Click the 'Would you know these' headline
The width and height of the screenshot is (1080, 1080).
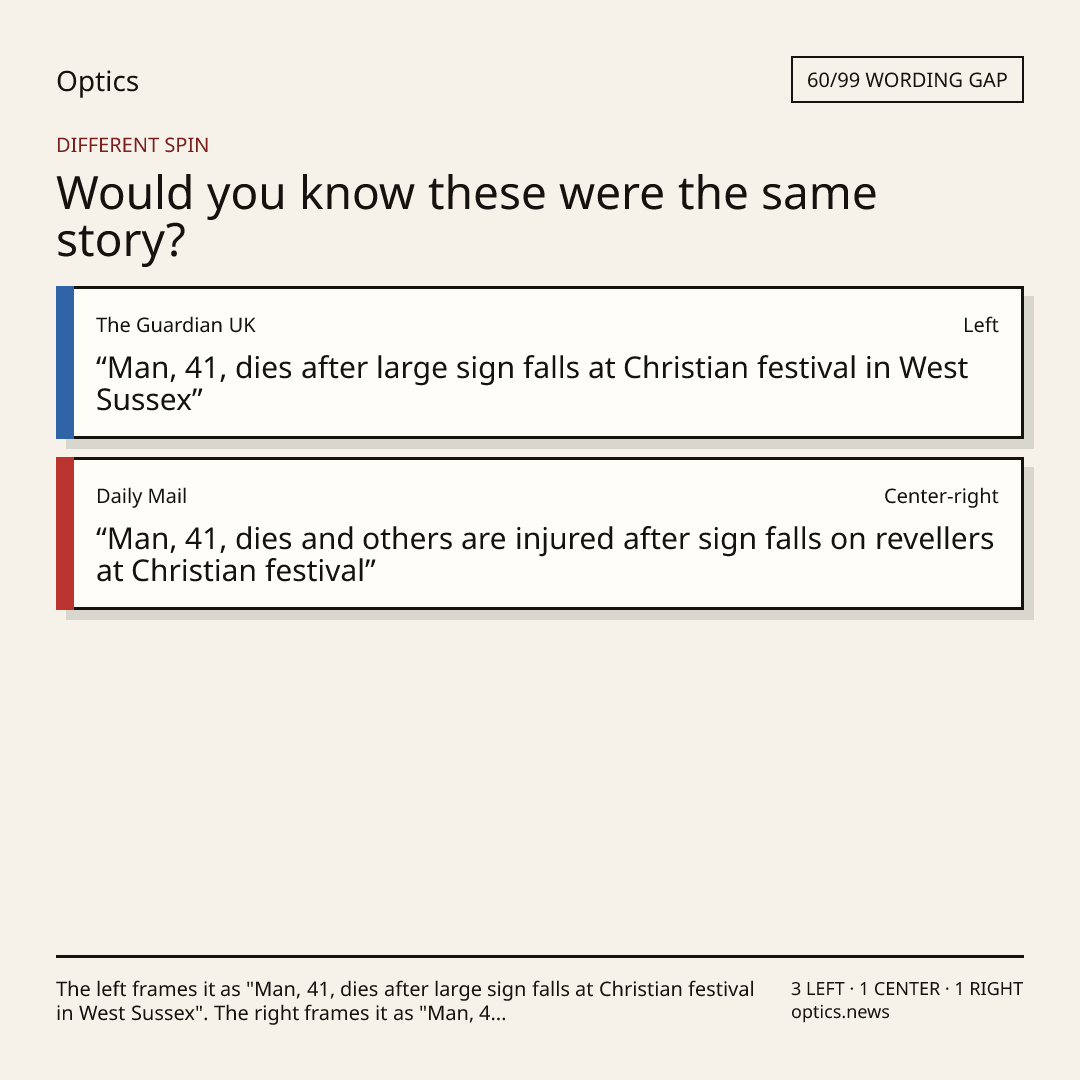click(x=466, y=216)
